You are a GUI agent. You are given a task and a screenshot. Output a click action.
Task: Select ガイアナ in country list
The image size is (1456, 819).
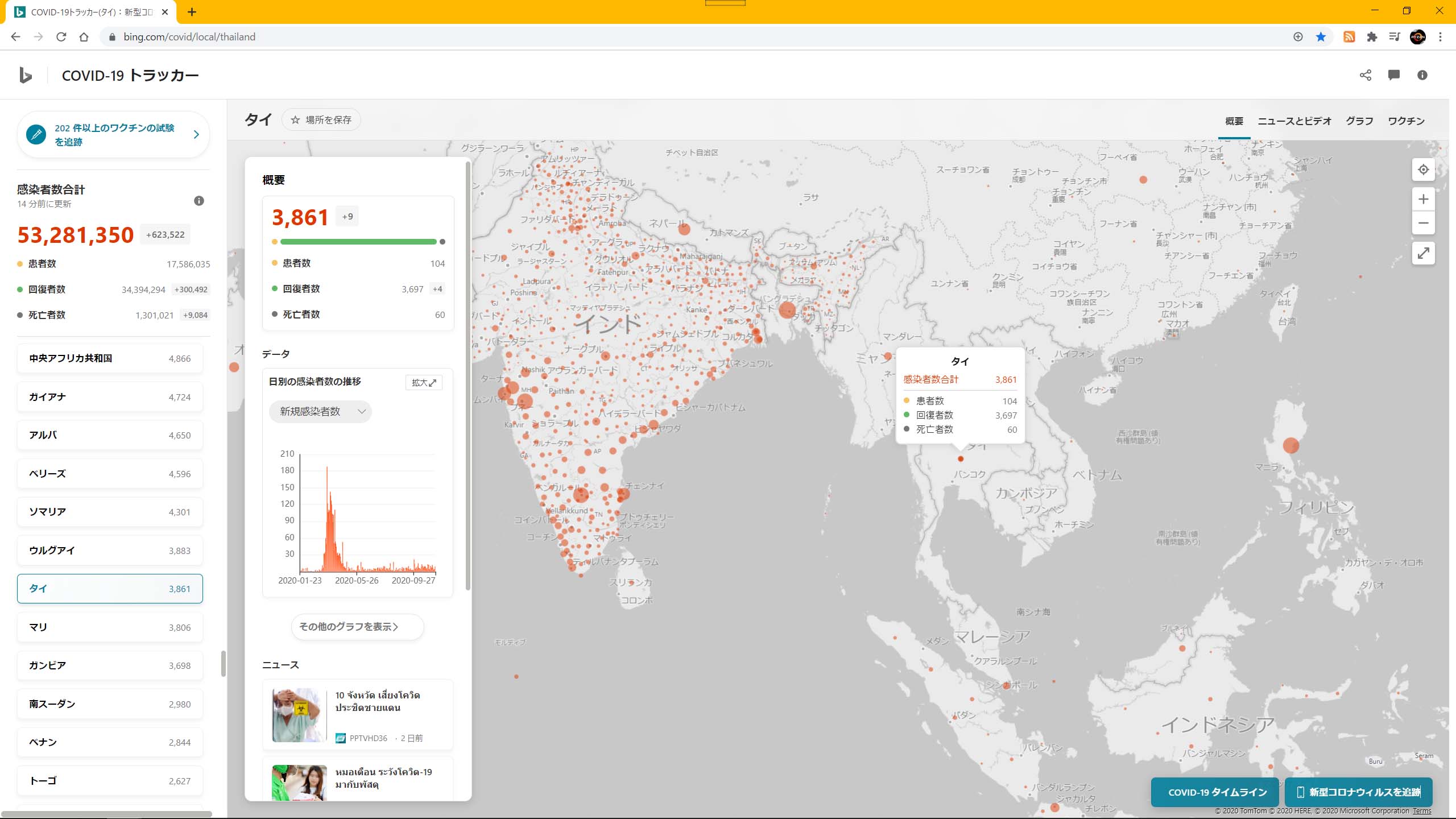[110, 397]
